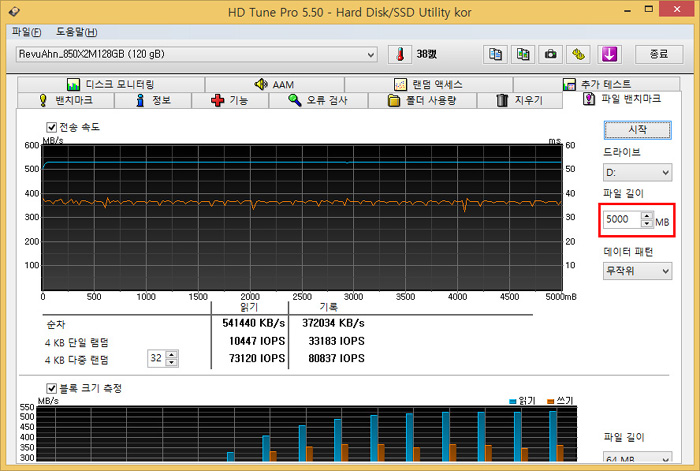This screenshot has width=700, height=471.
Task: Decrease queue depth 32 with down arrow
Action: [171, 362]
